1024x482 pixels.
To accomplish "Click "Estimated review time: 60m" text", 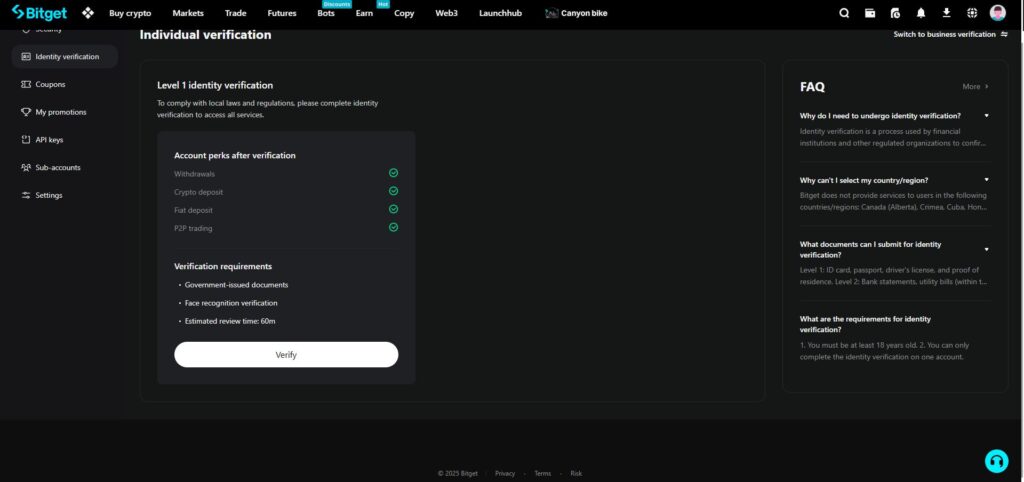I will (230, 321).
